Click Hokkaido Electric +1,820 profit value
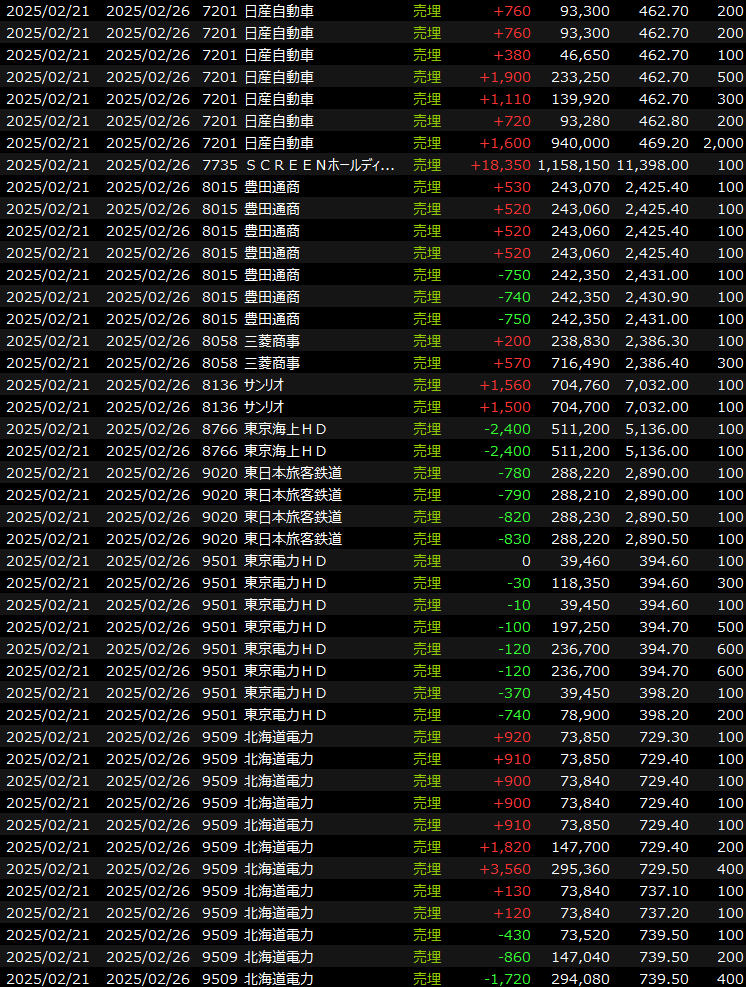 [505, 847]
